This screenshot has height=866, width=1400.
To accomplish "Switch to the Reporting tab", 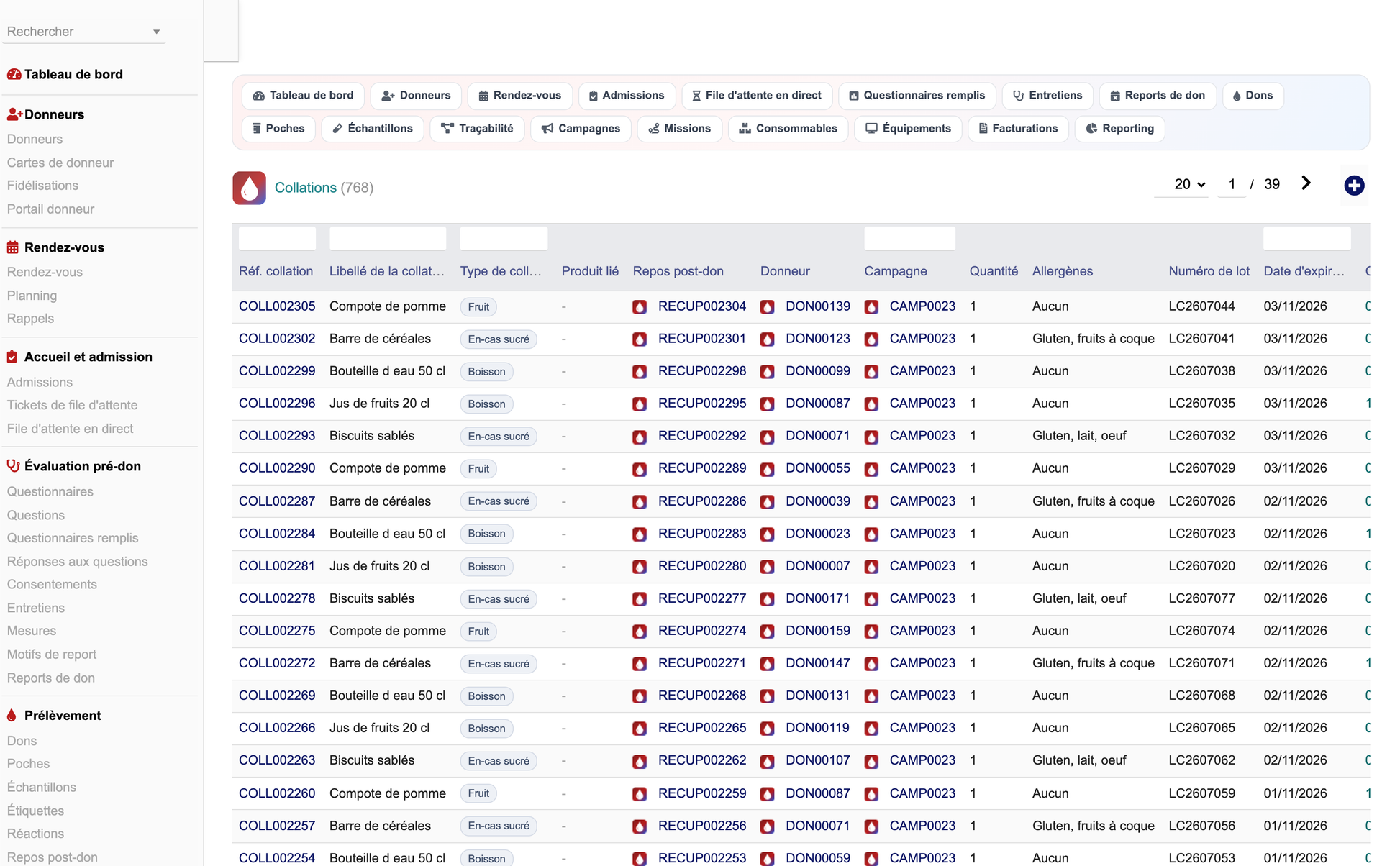I will tap(1119, 129).
